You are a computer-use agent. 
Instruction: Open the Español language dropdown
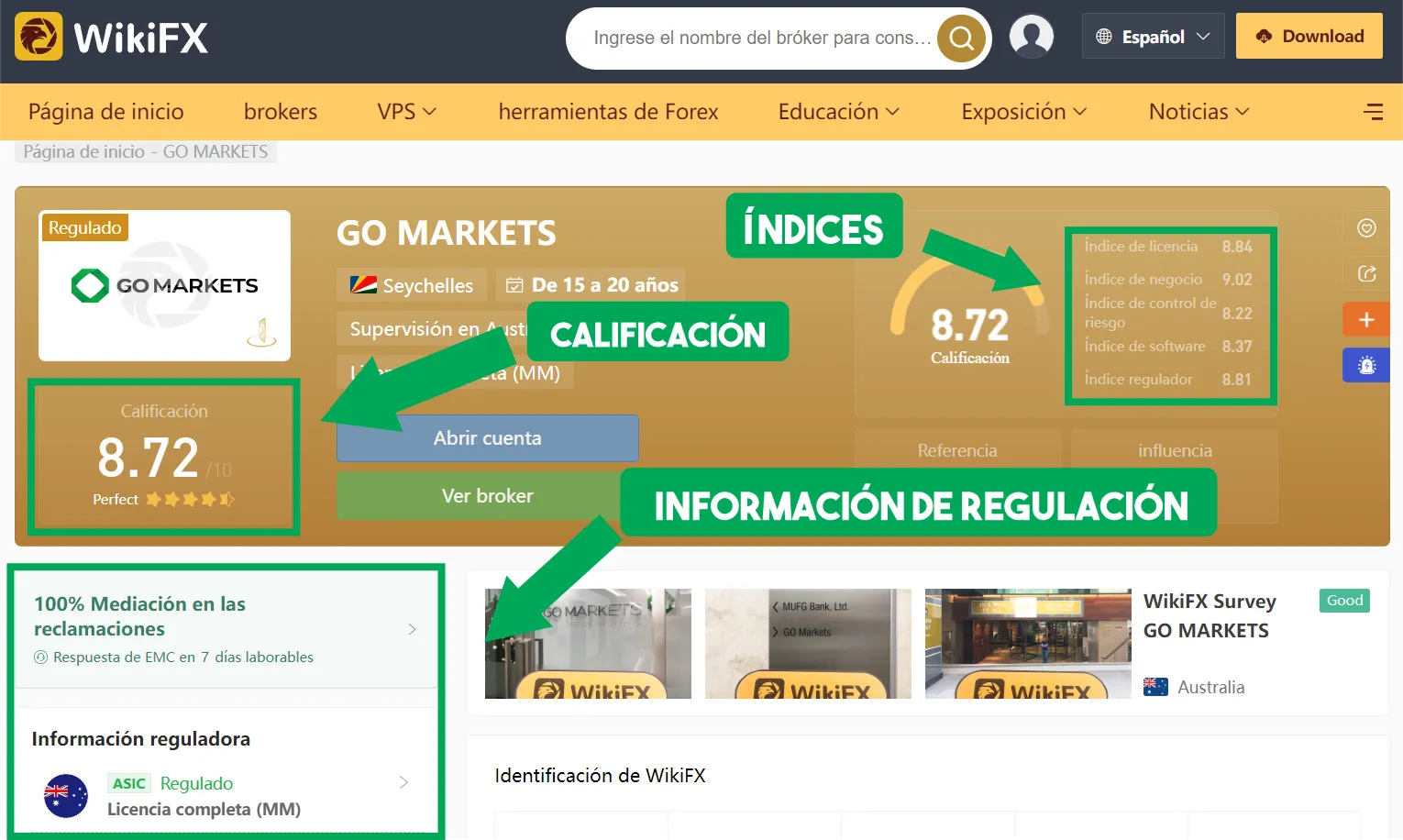(1153, 37)
